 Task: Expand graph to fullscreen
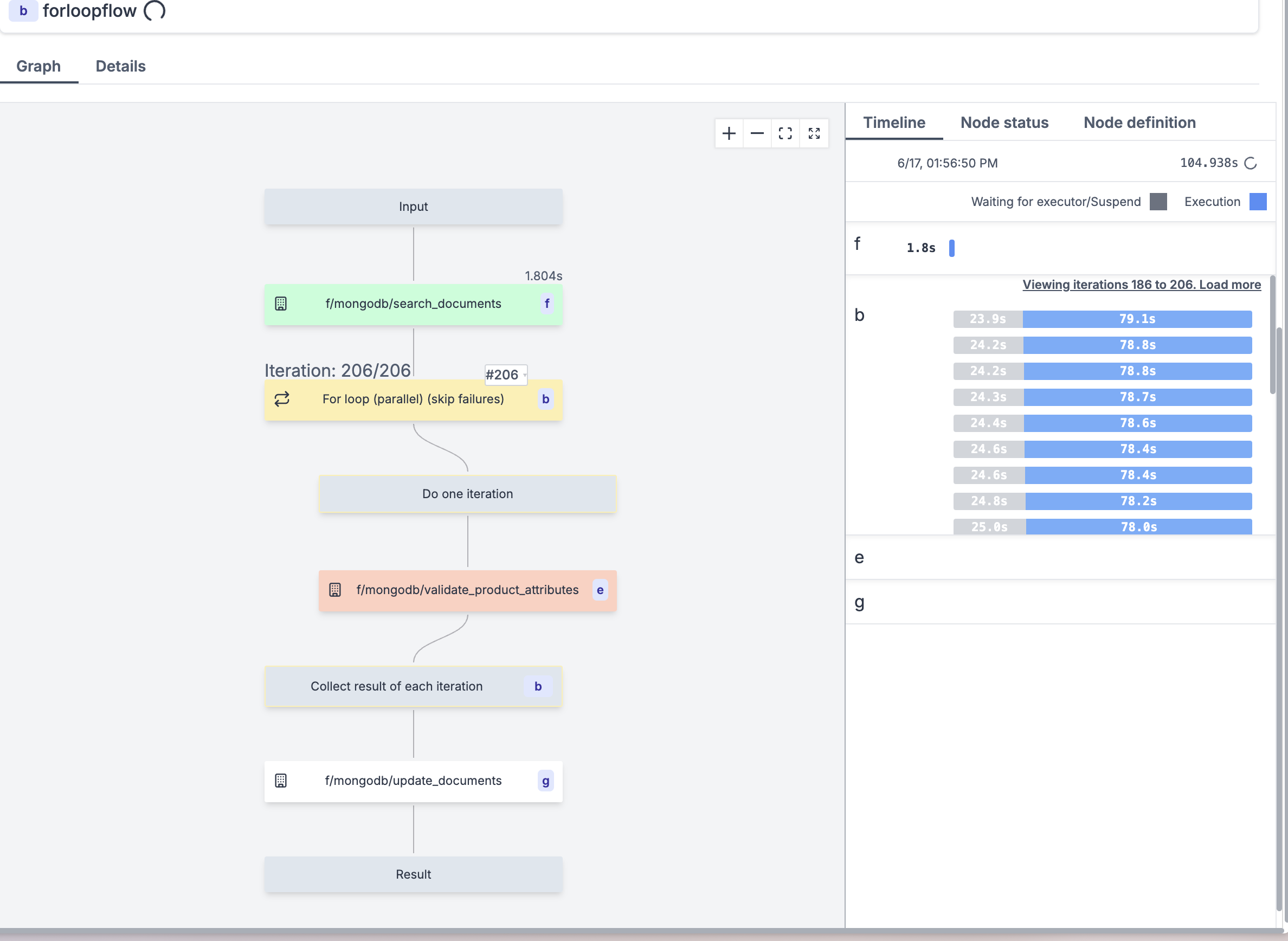pos(814,133)
